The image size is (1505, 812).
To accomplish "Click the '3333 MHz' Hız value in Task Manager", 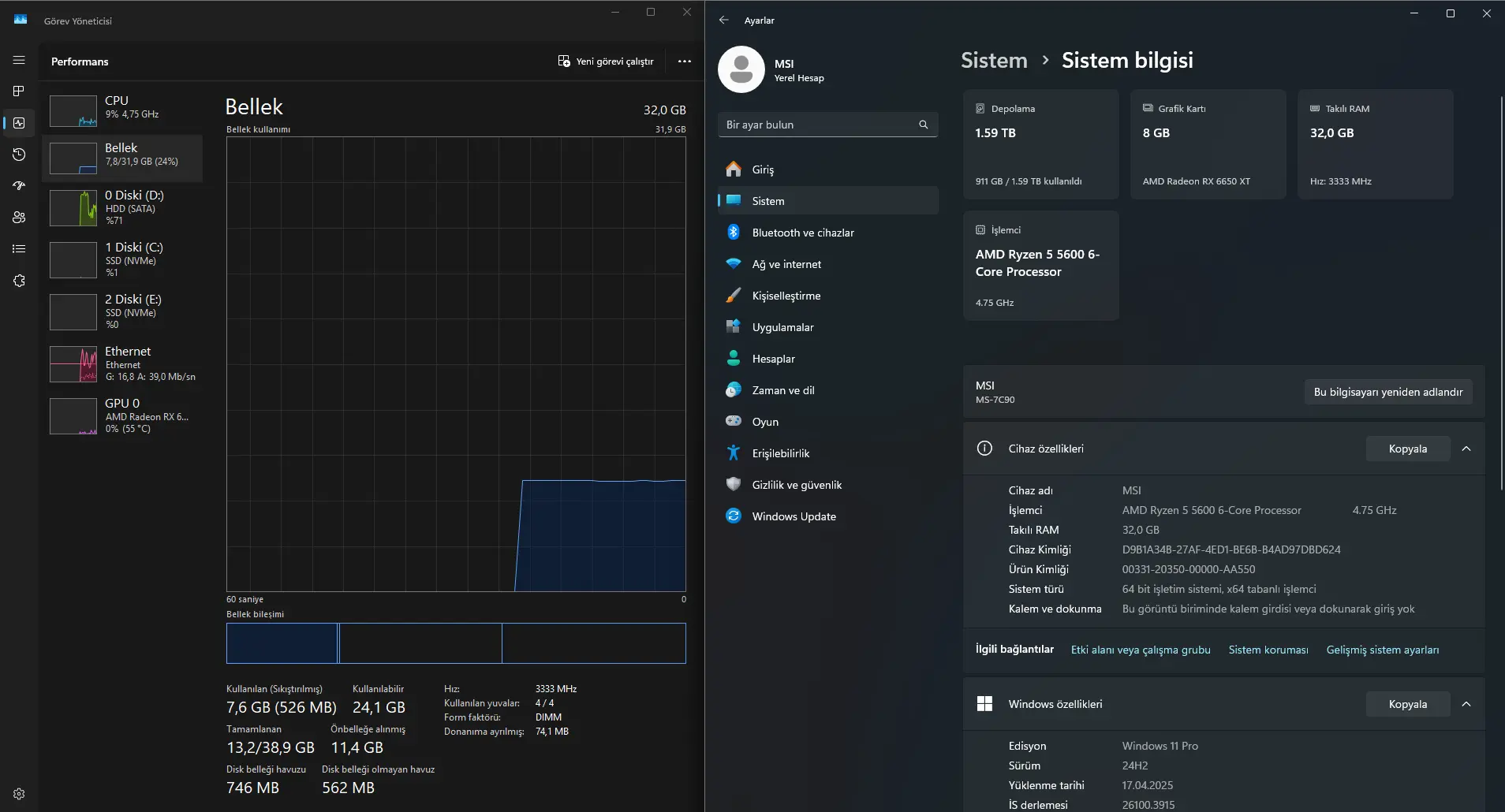I will tap(556, 689).
